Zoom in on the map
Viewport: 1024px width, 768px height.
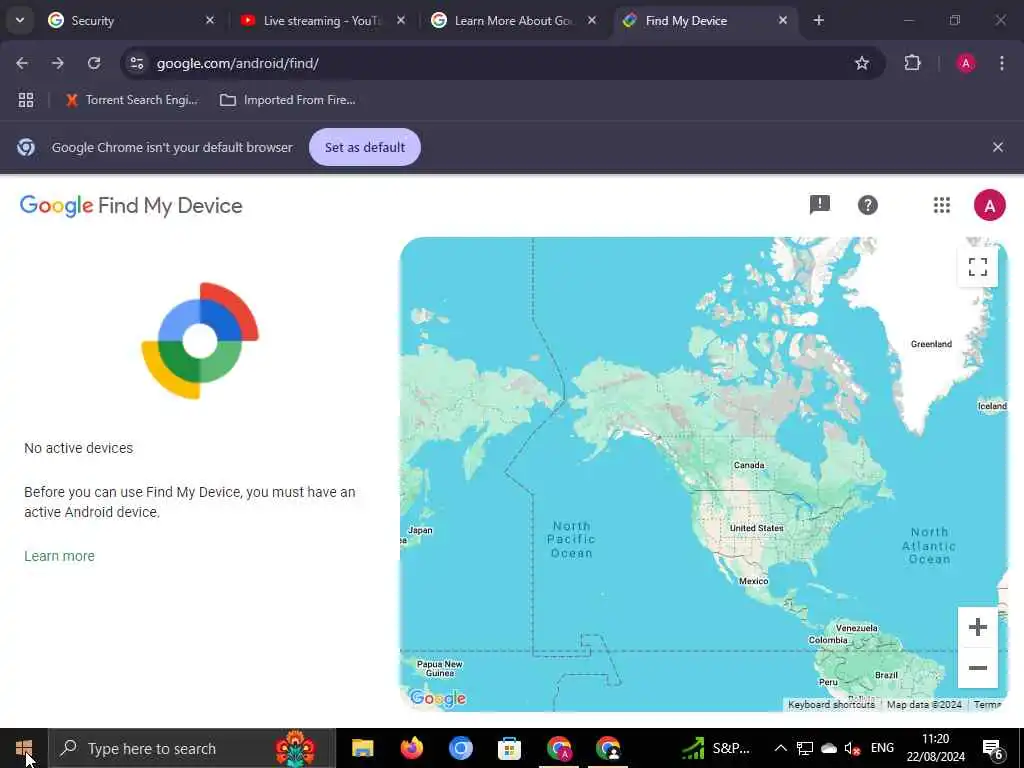[978, 627]
